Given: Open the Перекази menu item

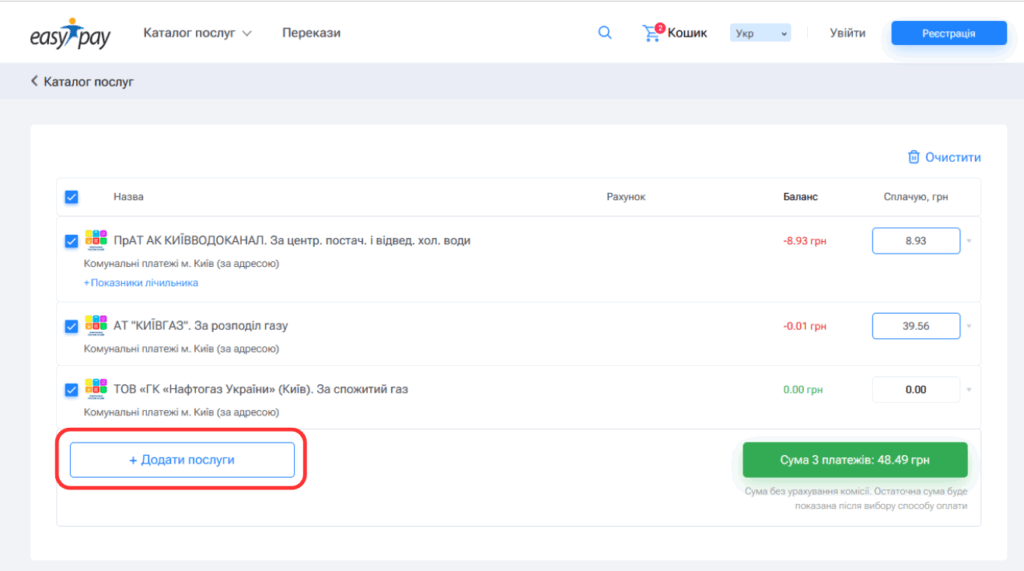Looking at the screenshot, I should click(311, 33).
